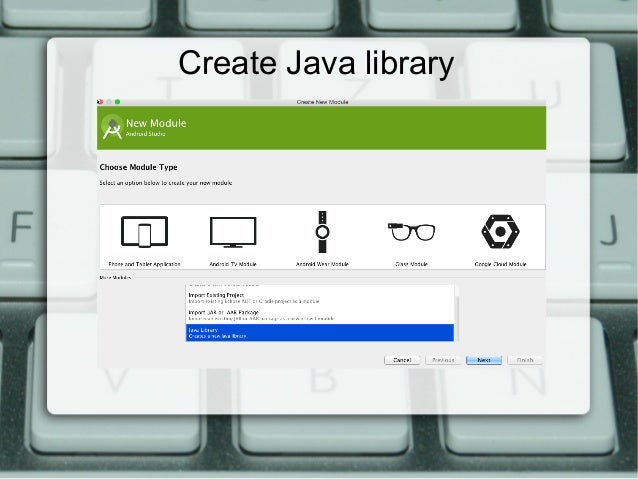Click the Previous button
The image size is (638, 479).
pos(443,360)
